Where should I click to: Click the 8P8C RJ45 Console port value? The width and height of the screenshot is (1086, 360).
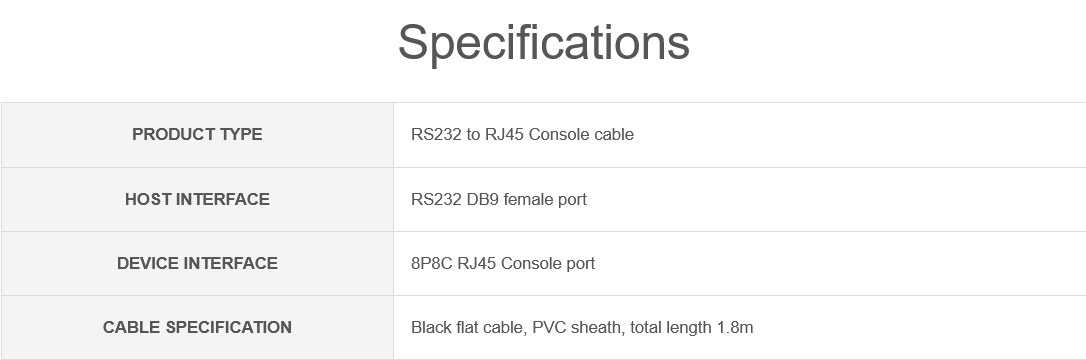point(503,264)
